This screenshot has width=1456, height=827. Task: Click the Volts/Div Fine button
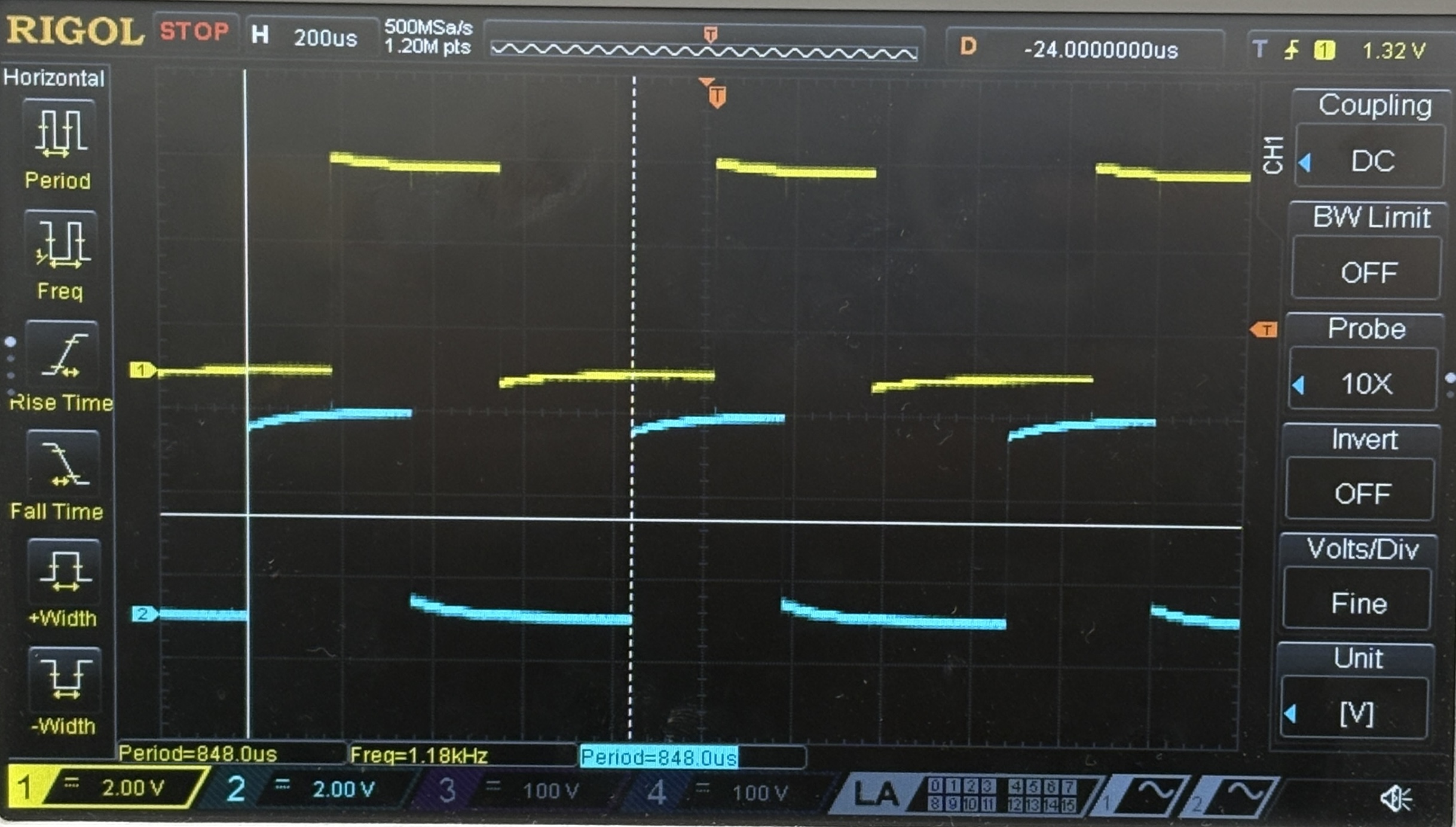pos(1358,602)
